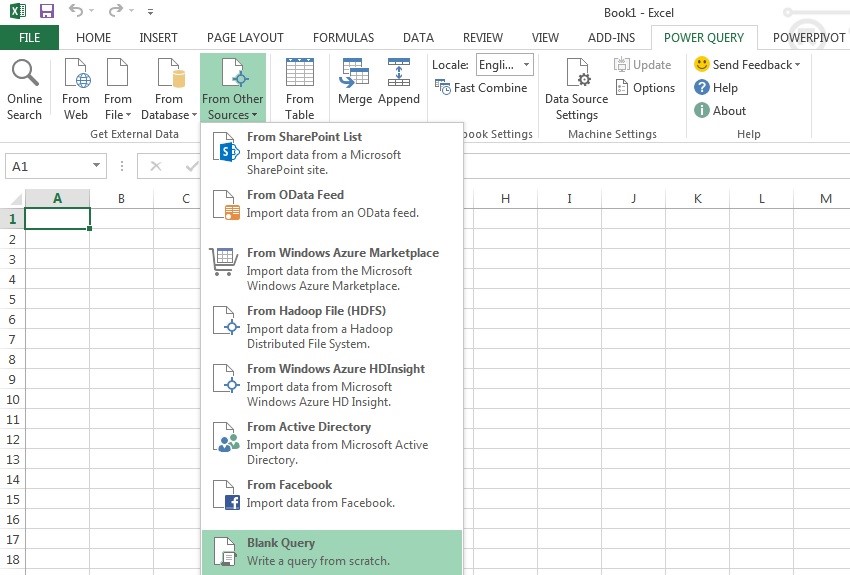
Task: Click in the Name Box showing A1
Action: (x=49, y=166)
